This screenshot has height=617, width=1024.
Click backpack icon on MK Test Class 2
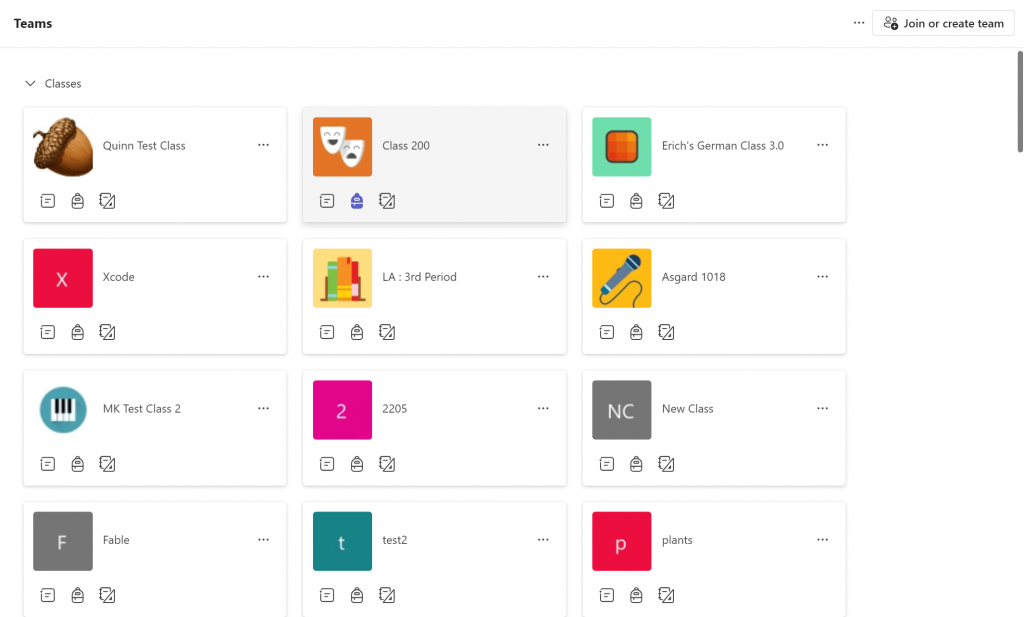78,464
